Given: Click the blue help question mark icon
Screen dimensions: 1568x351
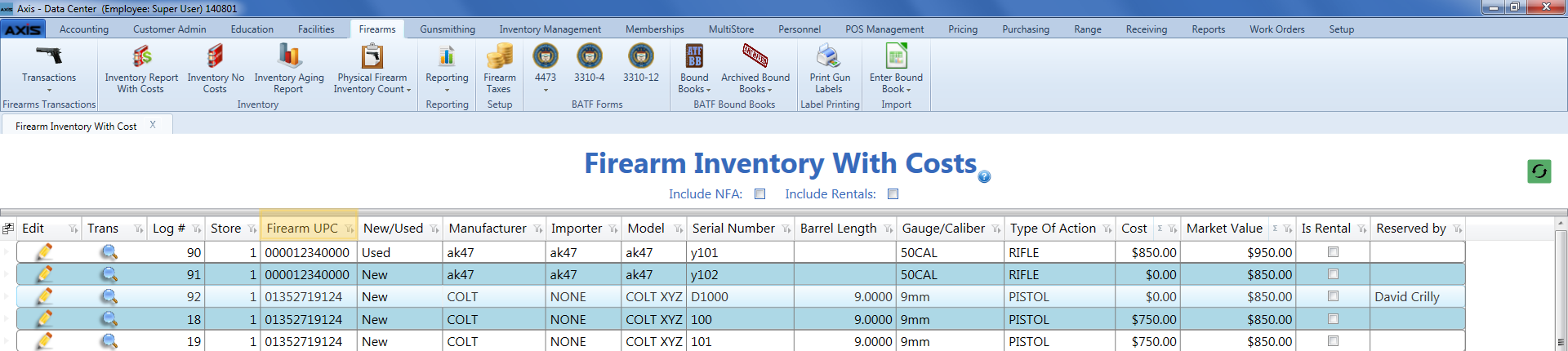Looking at the screenshot, I should pyautogui.click(x=984, y=176).
